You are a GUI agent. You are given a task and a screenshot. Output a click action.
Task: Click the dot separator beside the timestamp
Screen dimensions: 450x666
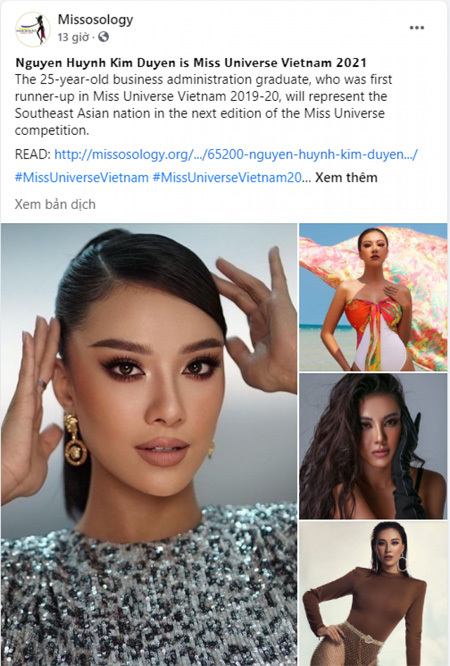point(93,38)
